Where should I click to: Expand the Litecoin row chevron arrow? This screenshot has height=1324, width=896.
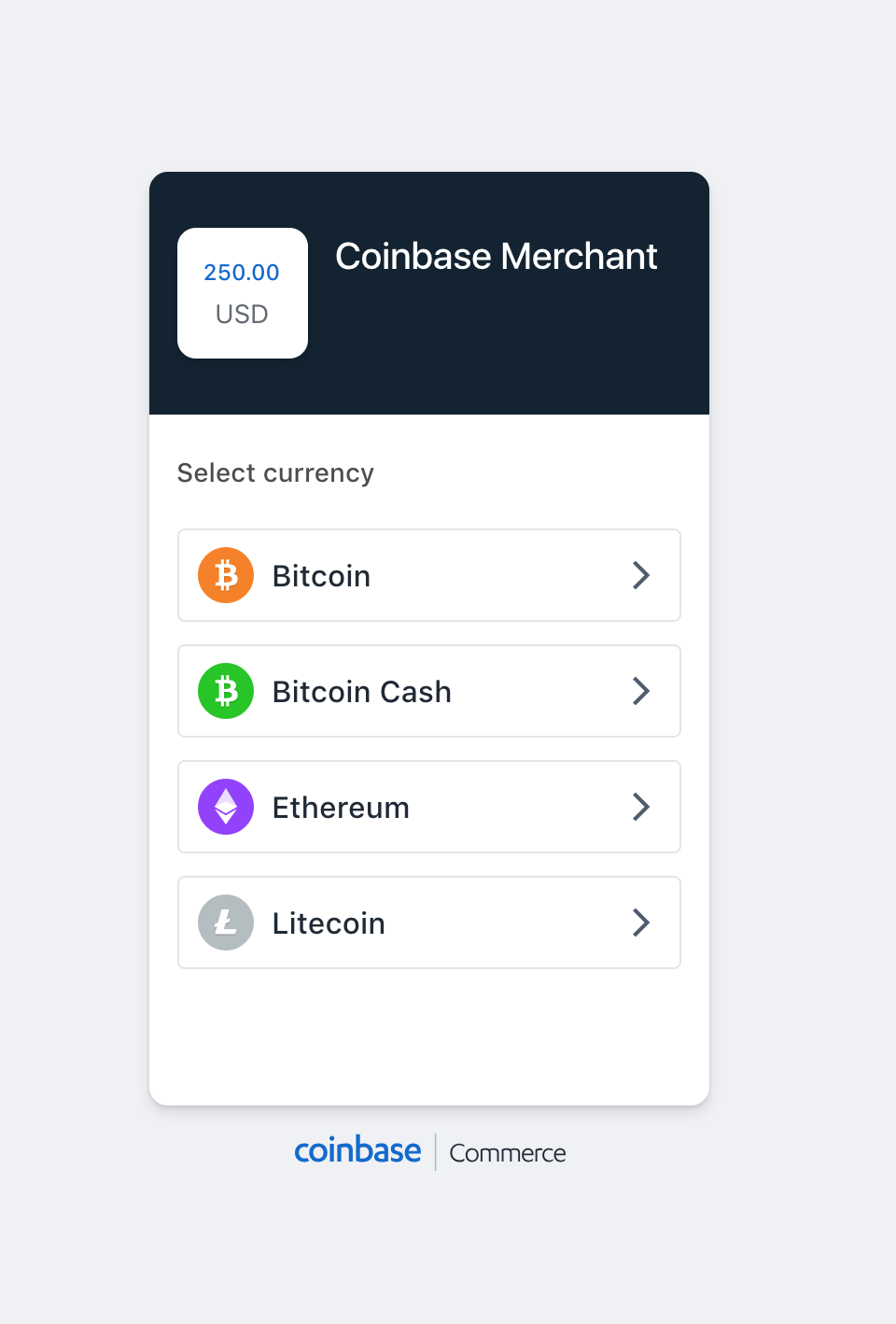tap(640, 923)
